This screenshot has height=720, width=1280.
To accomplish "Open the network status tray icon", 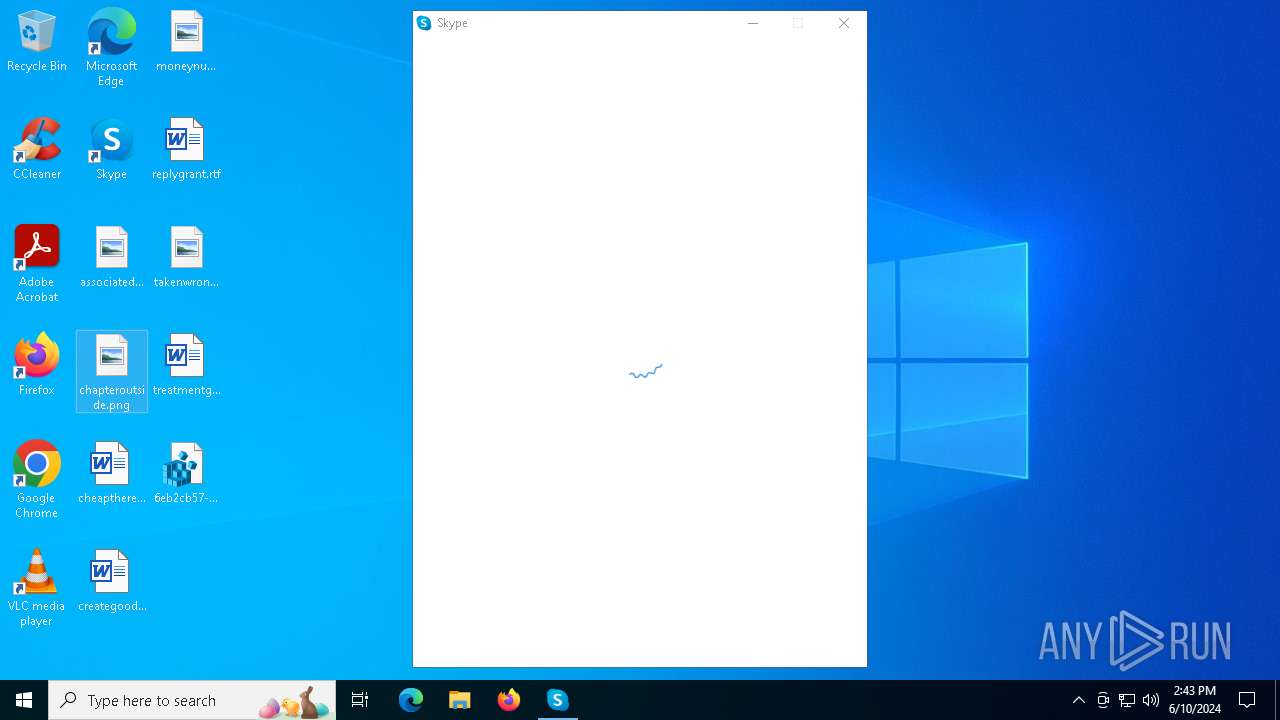I will [1127, 700].
